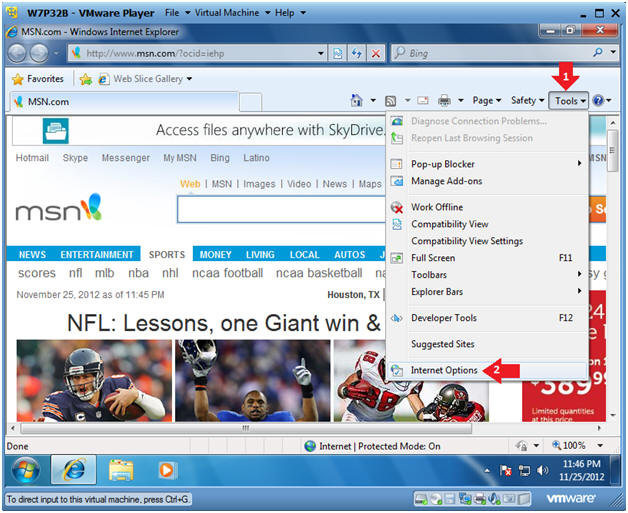Click the blue Help question icon
This screenshot has height=513, width=628.
[x=598, y=100]
